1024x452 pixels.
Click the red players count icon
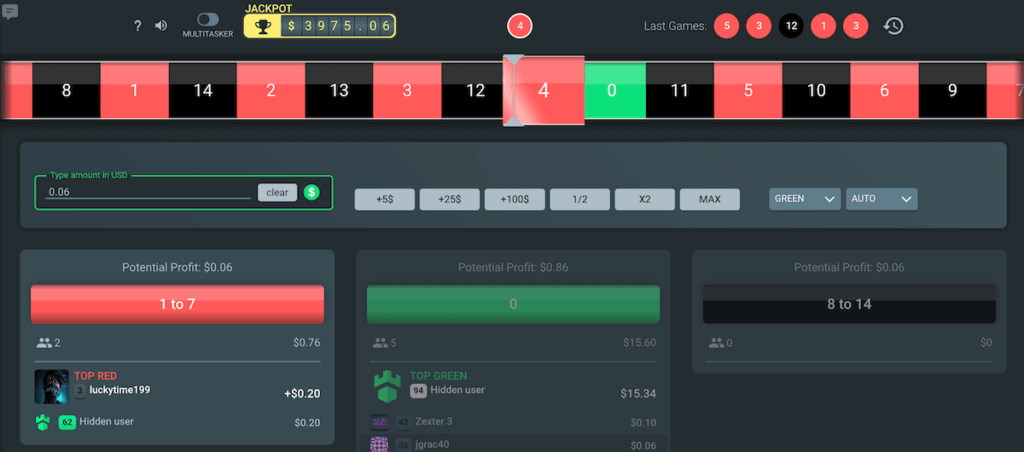pyautogui.click(x=44, y=342)
